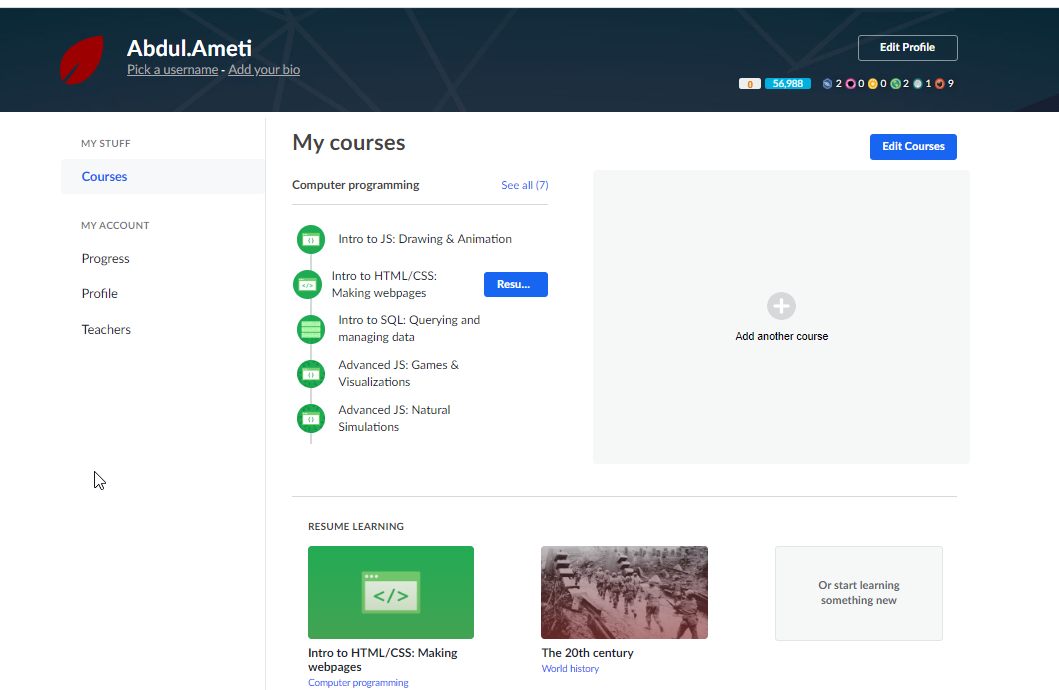Click The 20th century soldiers thumbnail
The width and height of the screenshot is (1059, 690).
tap(624, 592)
